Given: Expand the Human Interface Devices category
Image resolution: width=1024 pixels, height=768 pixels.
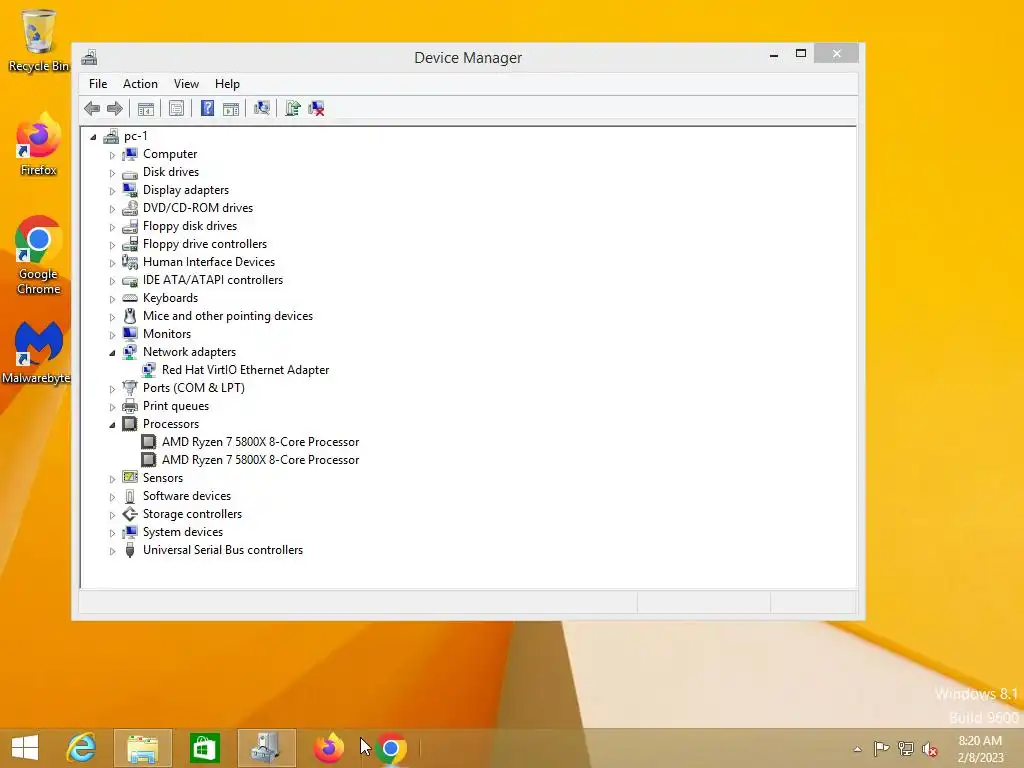Looking at the screenshot, I should (112, 263).
